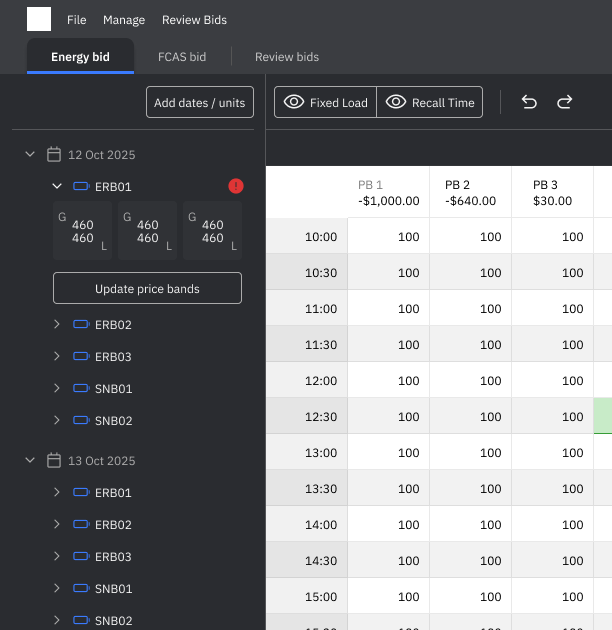This screenshot has width=612, height=630.
Task: Click the redo arrow icon
Action: [564, 102]
